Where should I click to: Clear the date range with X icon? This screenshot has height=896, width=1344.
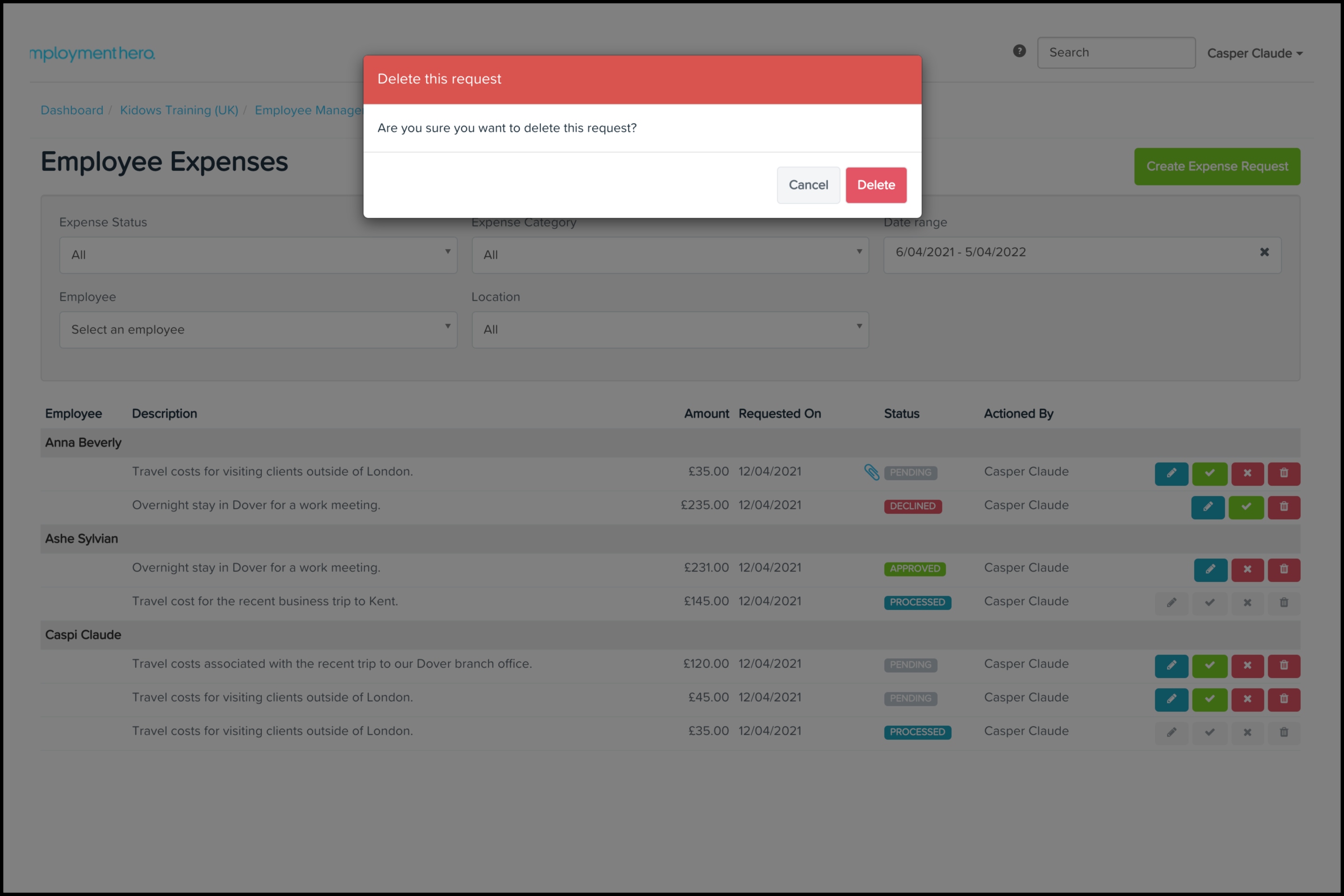tap(1264, 252)
